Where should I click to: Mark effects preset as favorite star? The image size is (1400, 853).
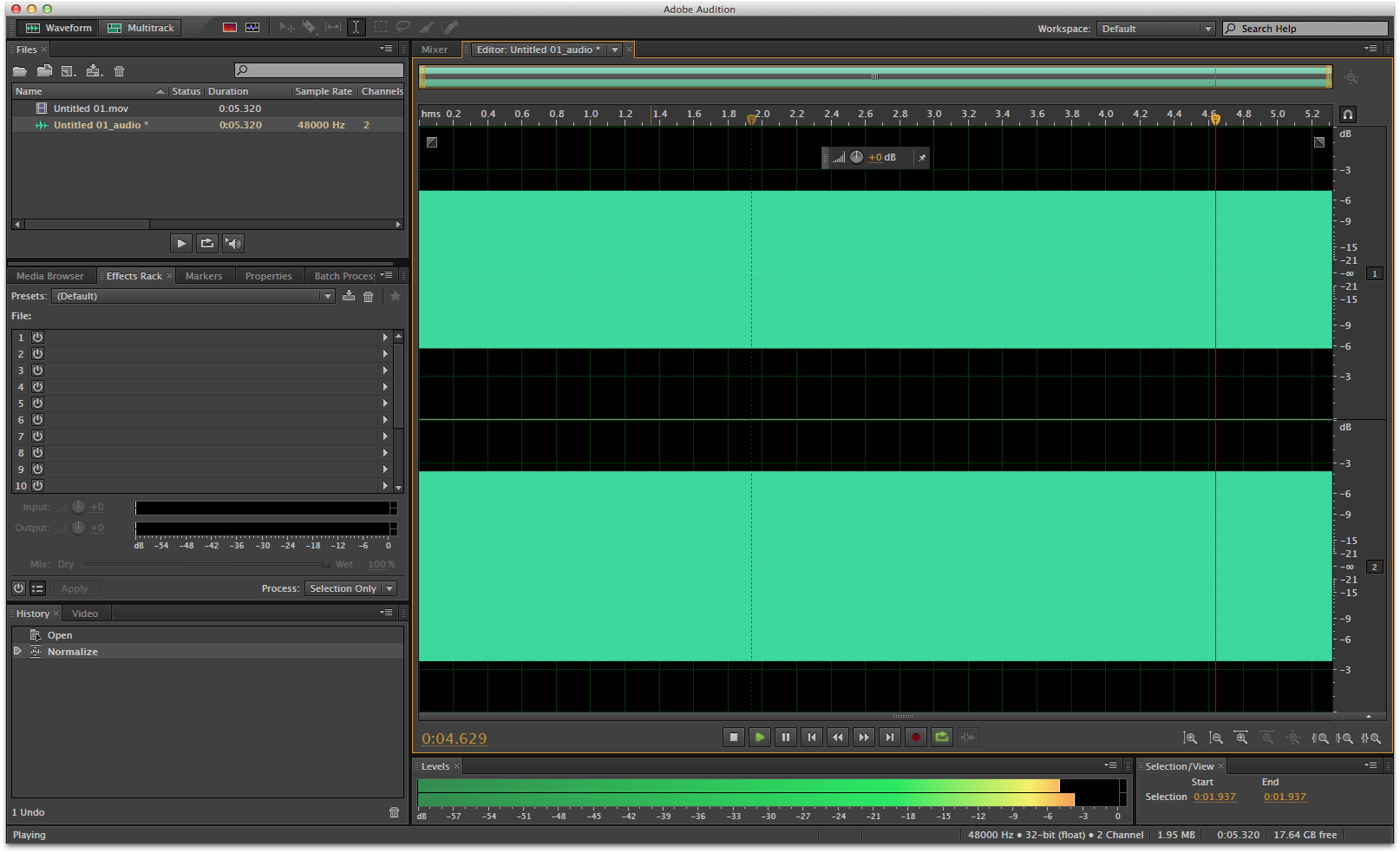click(x=396, y=296)
